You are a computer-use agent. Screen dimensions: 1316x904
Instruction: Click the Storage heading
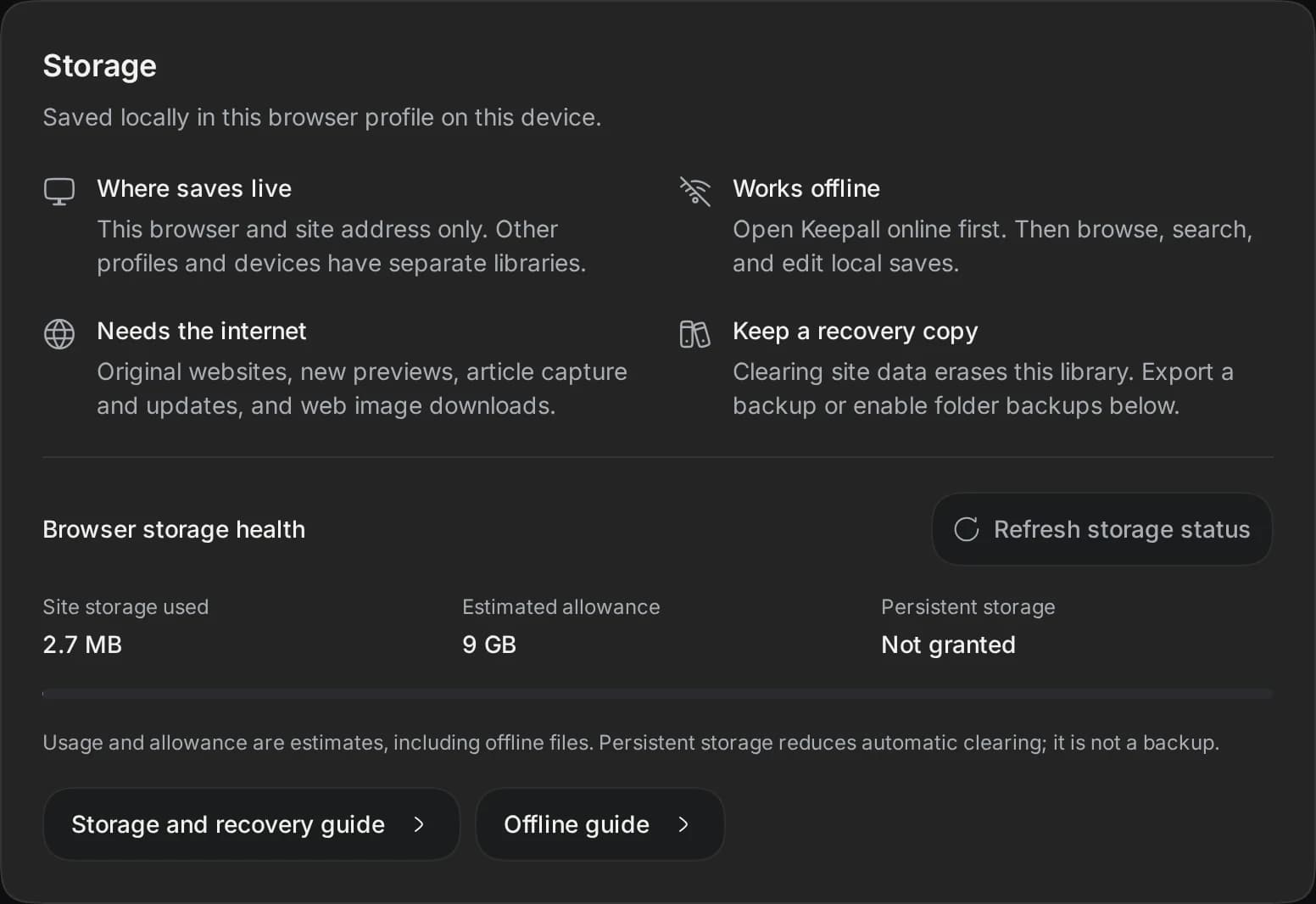pos(100,66)
